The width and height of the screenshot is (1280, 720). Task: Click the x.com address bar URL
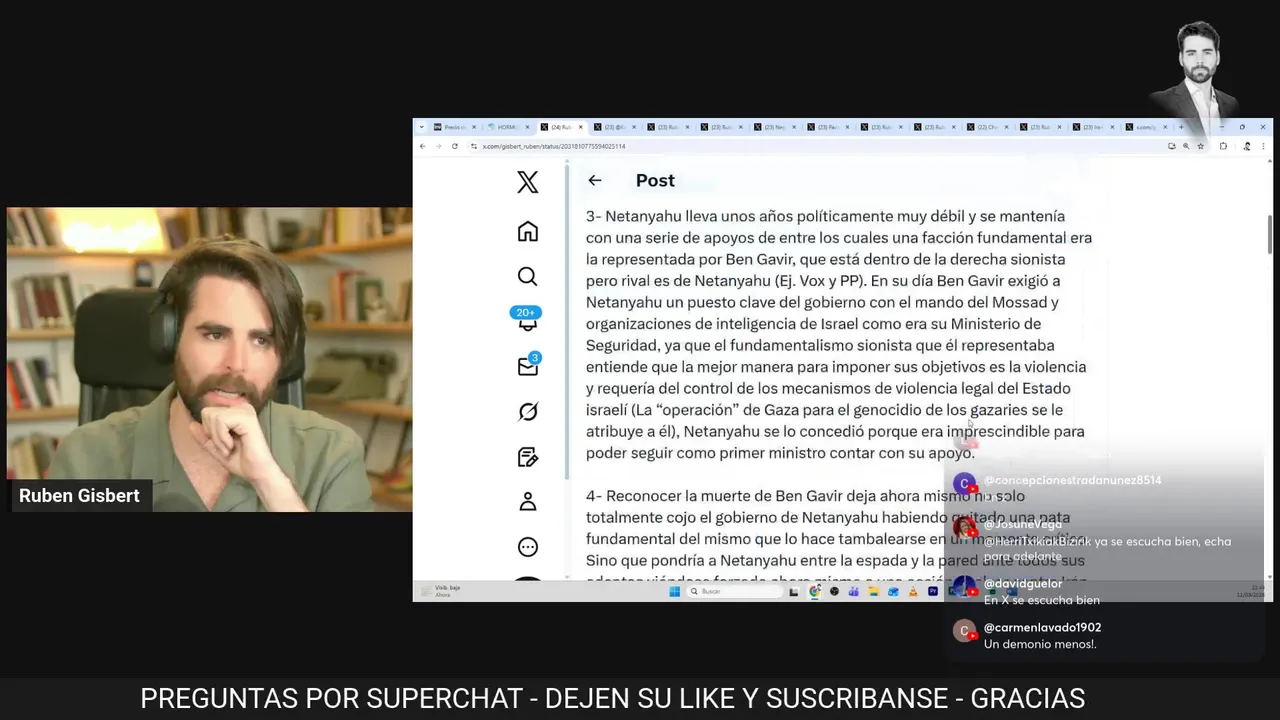553,146
